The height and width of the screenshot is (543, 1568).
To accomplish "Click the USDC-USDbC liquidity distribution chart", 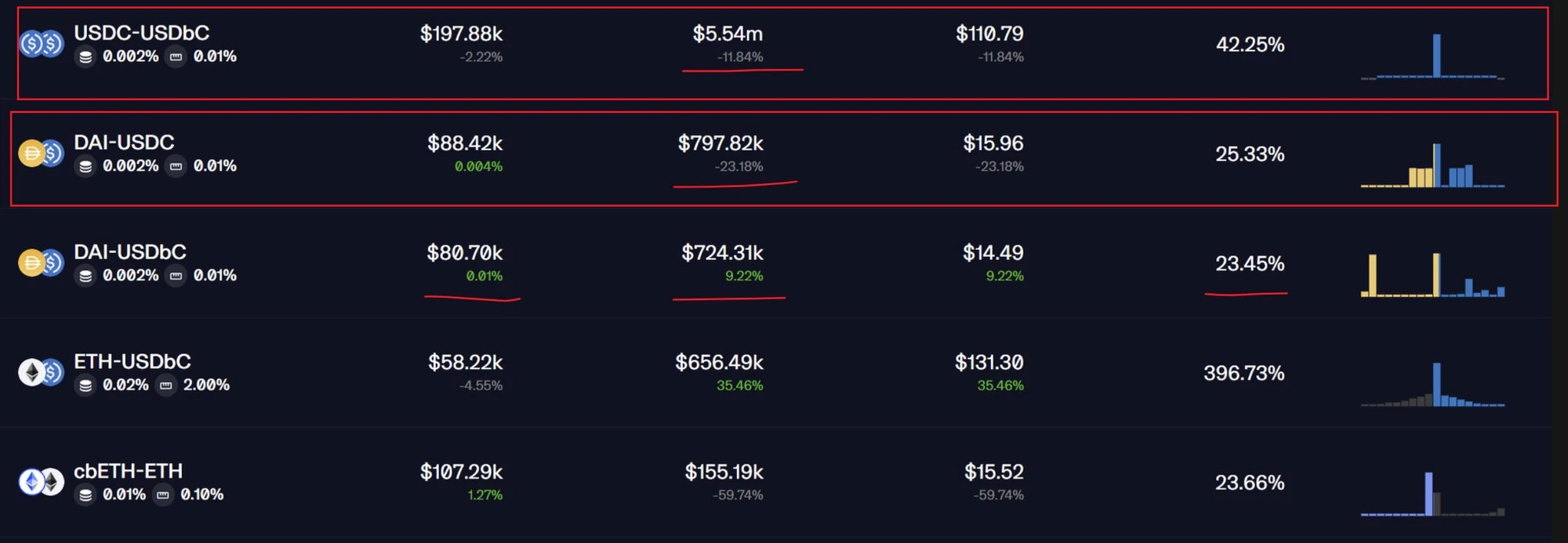I will click(x=1432, y=56).
